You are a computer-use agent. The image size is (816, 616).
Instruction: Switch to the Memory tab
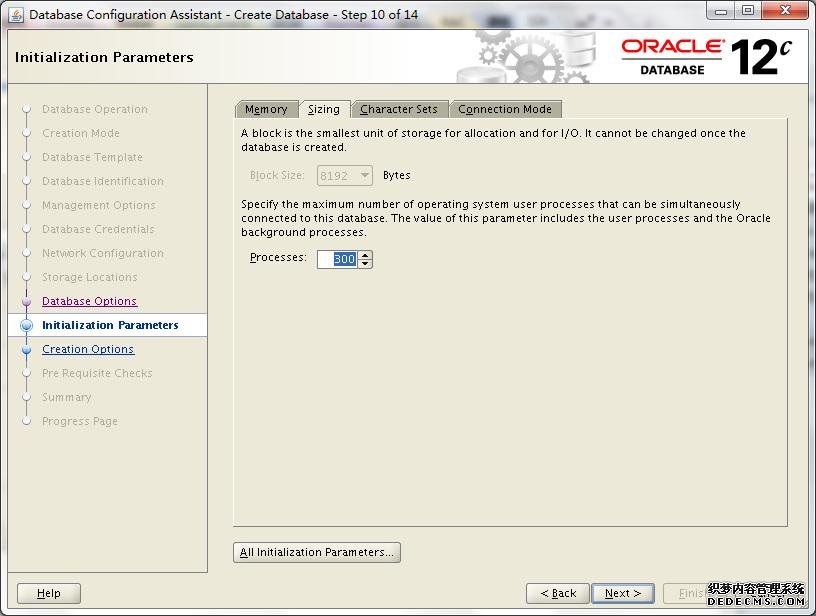click(x=266, y=109)
